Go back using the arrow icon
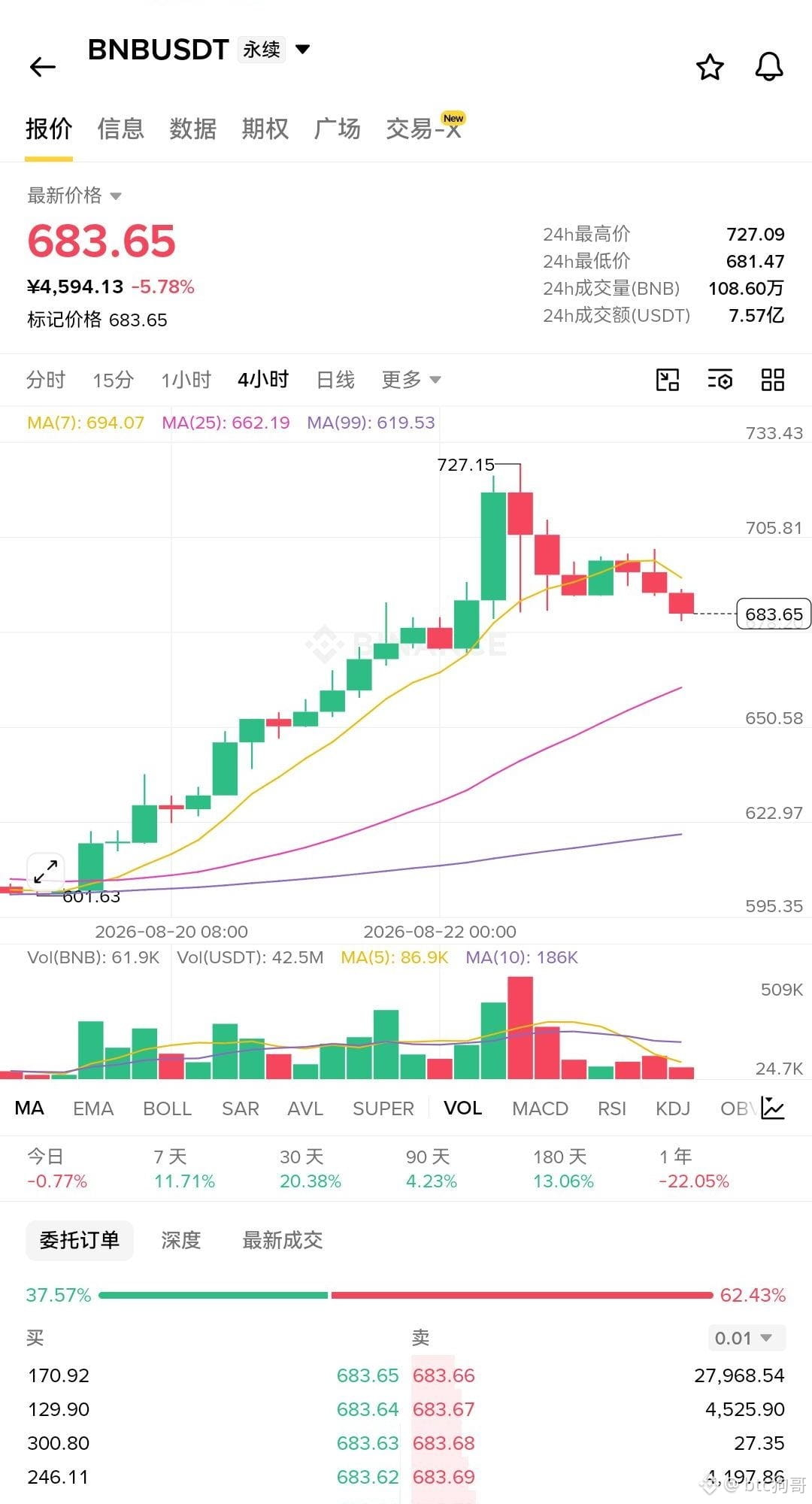 pos(43,67)
